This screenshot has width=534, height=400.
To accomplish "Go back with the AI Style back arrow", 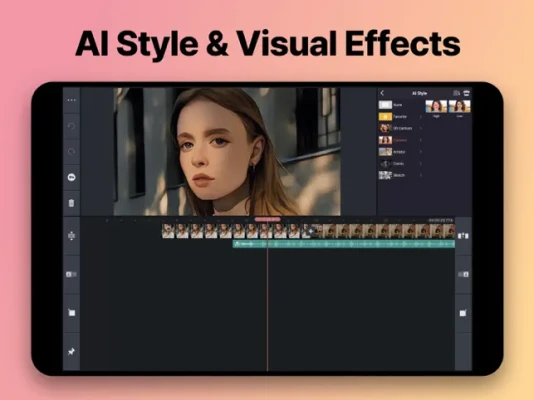I will tap(382, 93).
